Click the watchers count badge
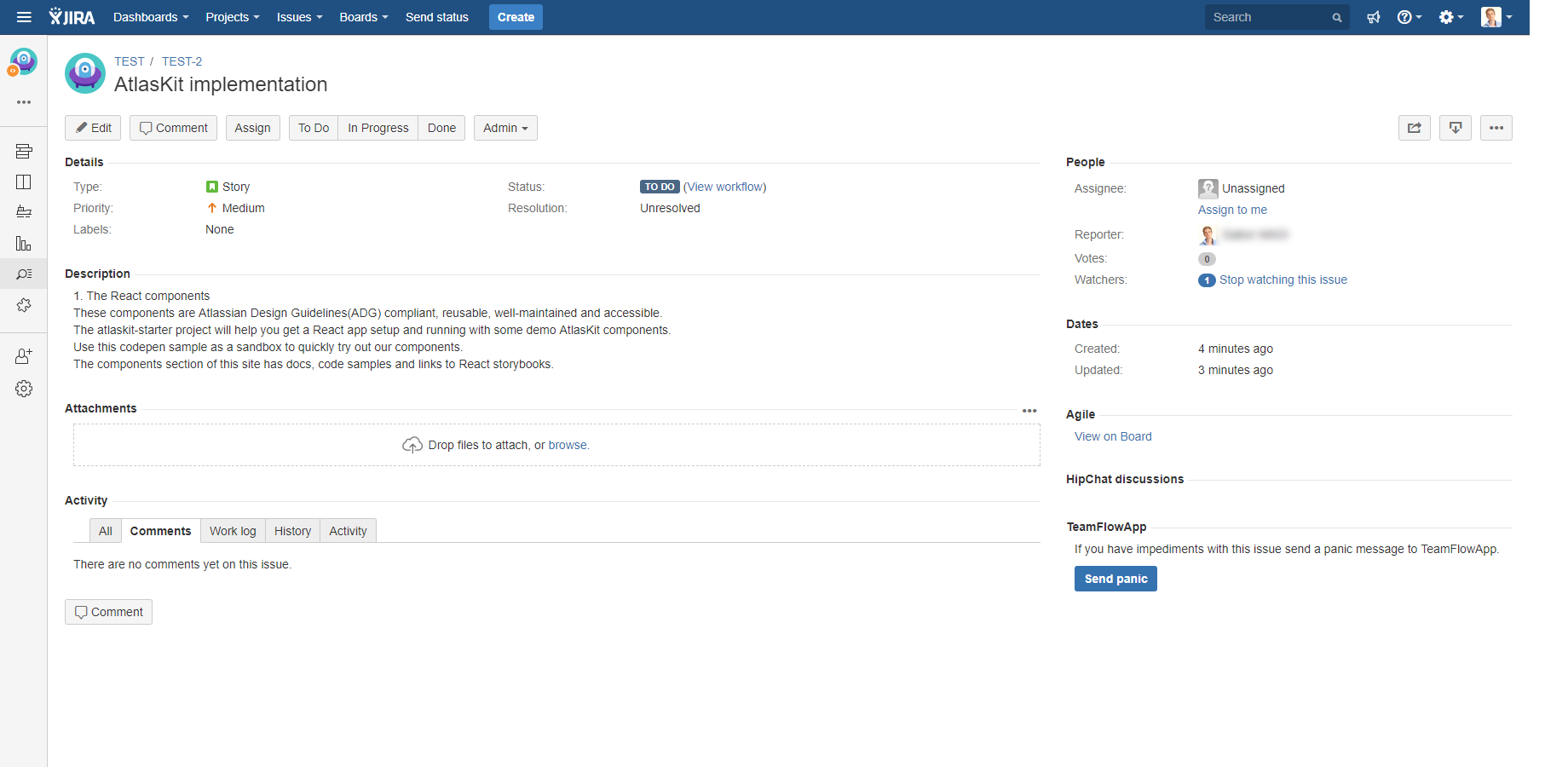The image size is (1568, 767). tap(1207, 280)
